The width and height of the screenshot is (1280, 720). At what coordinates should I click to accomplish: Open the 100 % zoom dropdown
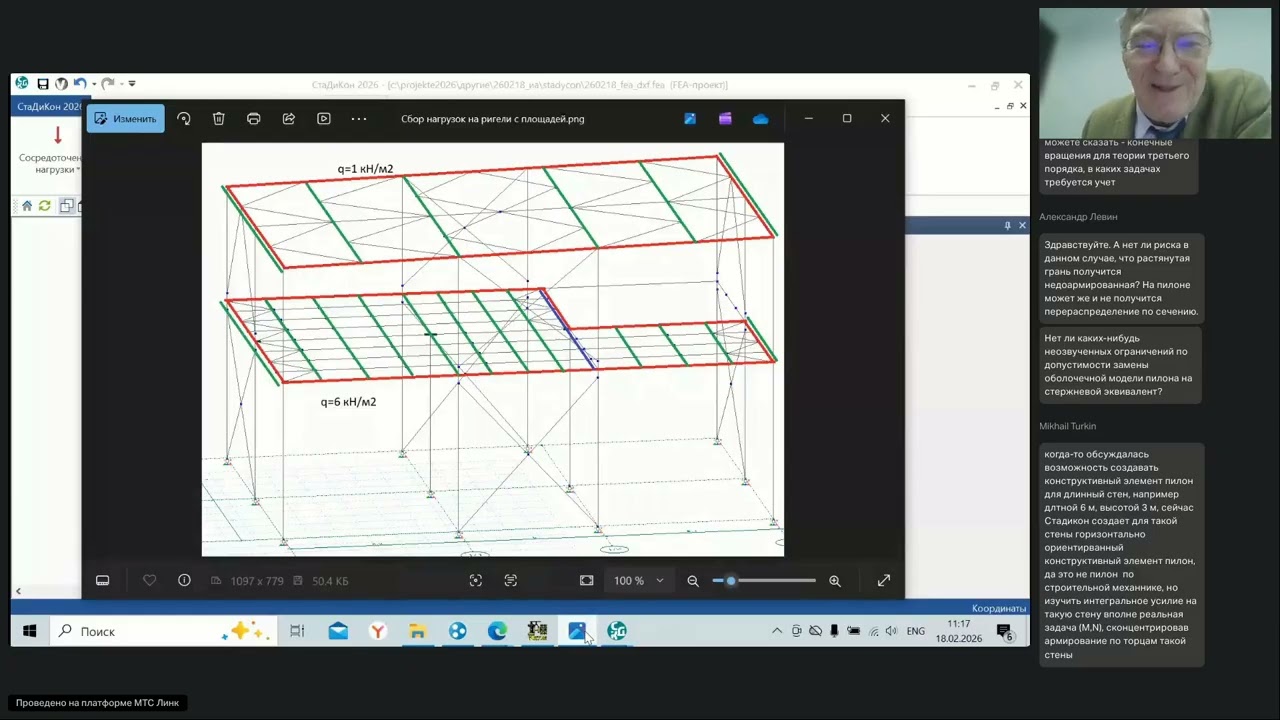[x=638, y=580]
